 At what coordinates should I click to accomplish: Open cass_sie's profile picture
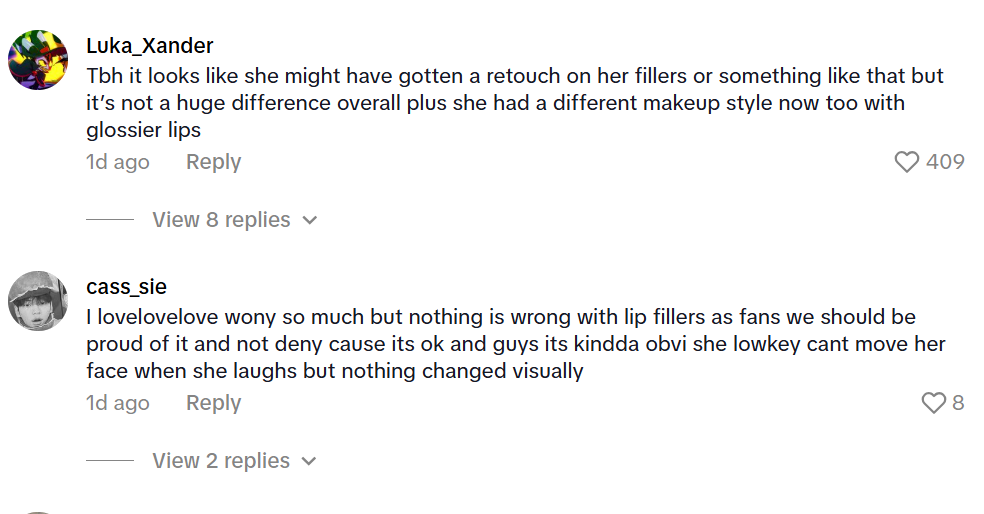(x=38, y=300)
